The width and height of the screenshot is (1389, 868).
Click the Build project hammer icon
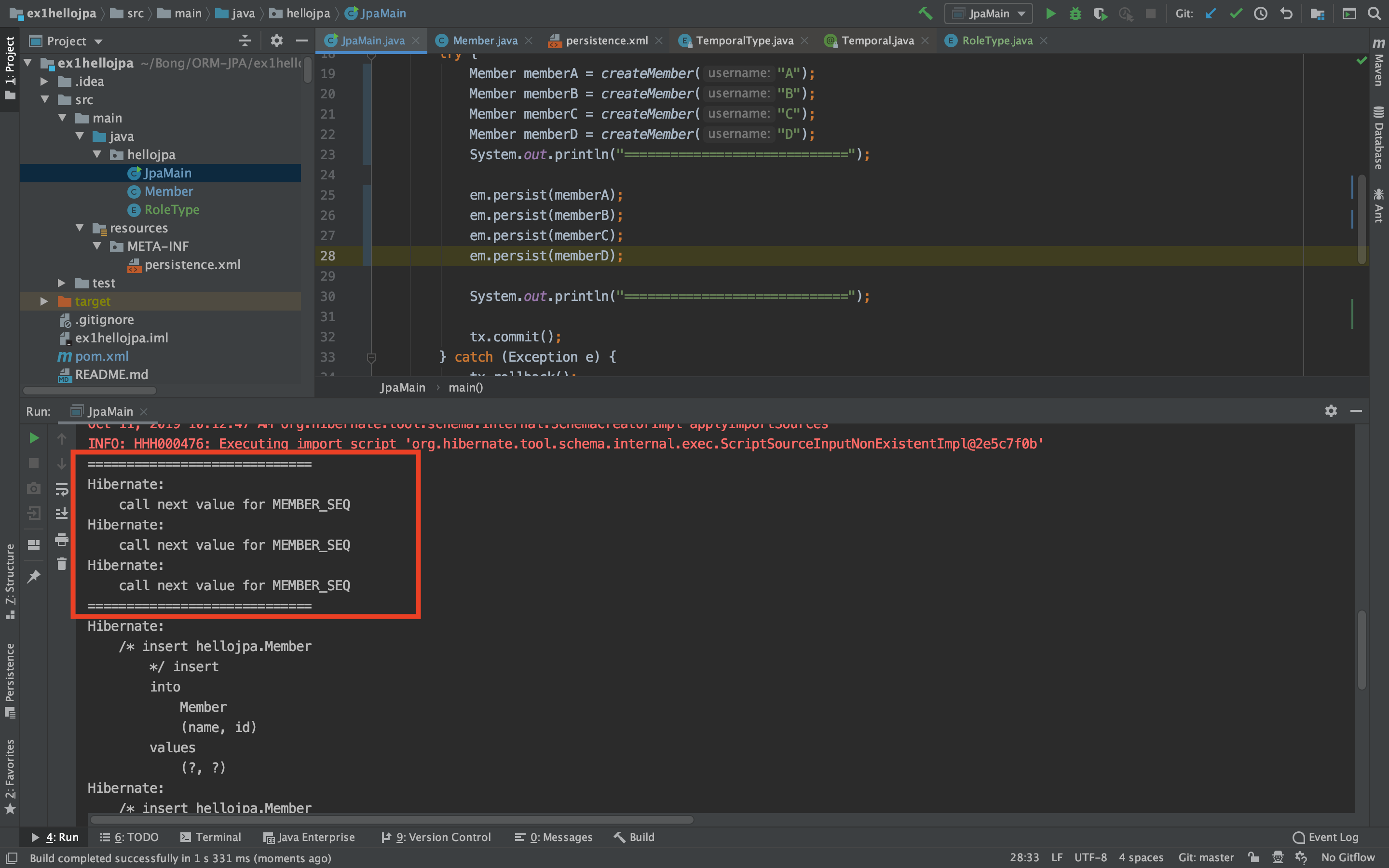point(925,13)
